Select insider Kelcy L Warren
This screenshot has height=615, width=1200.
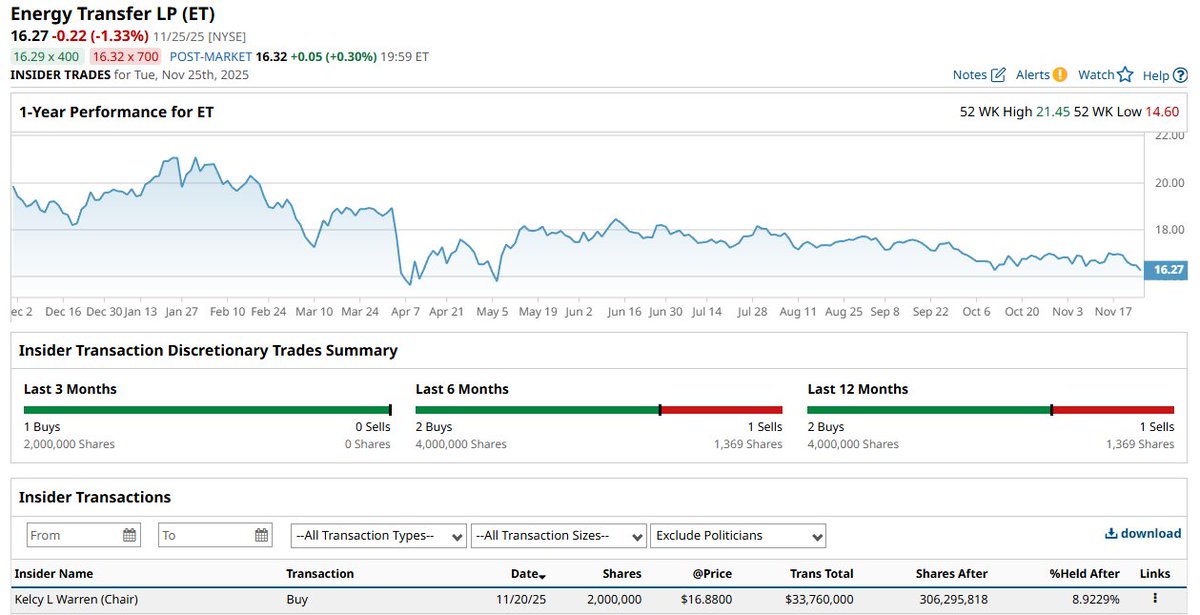(75, 598)
